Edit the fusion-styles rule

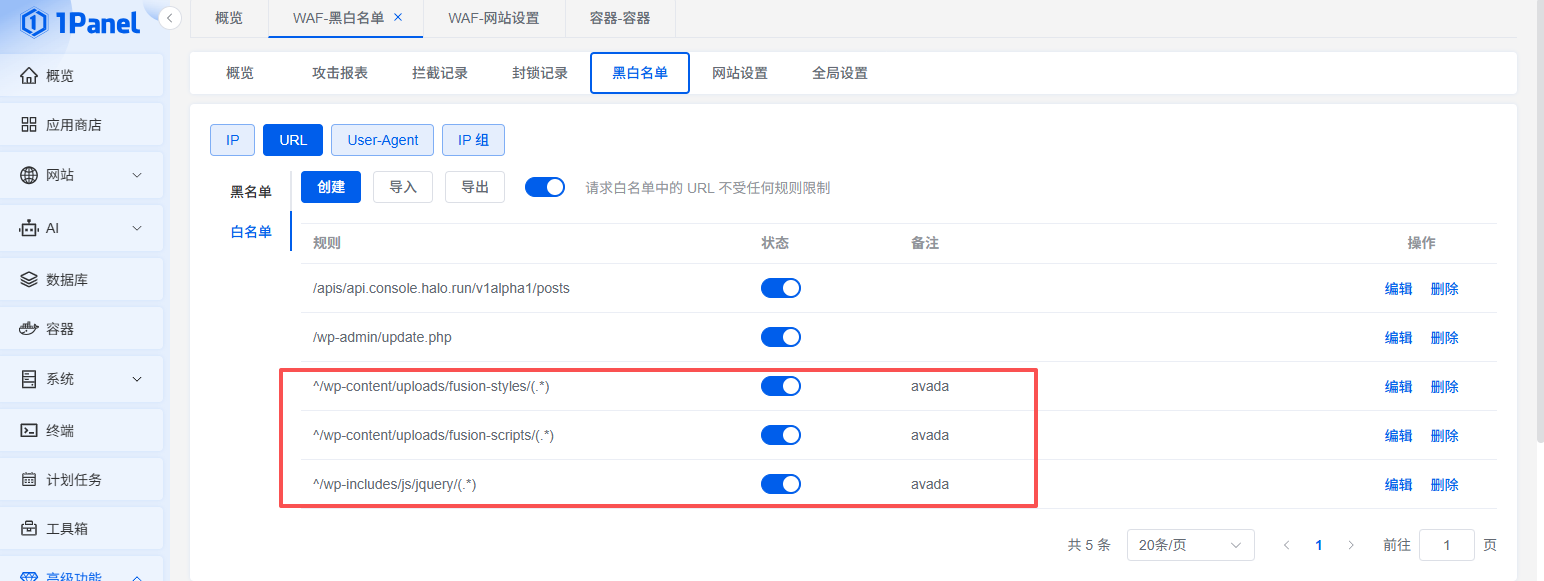pyautogui.click(x=1399, y=387)
